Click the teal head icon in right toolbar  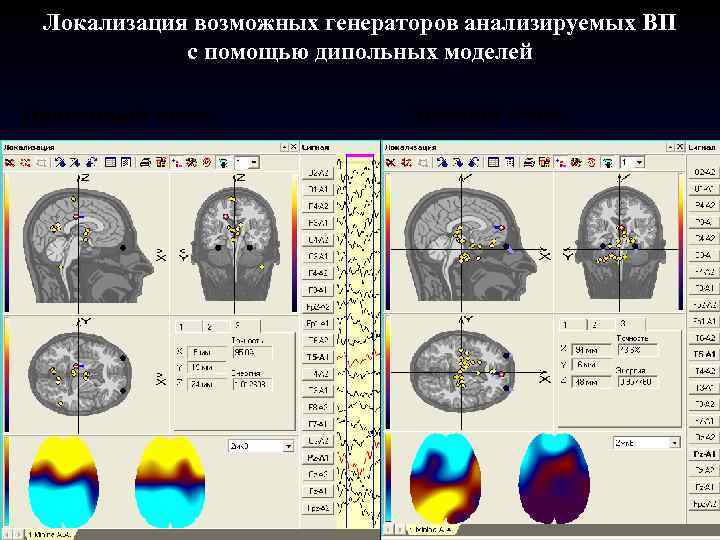coord(608,163)
